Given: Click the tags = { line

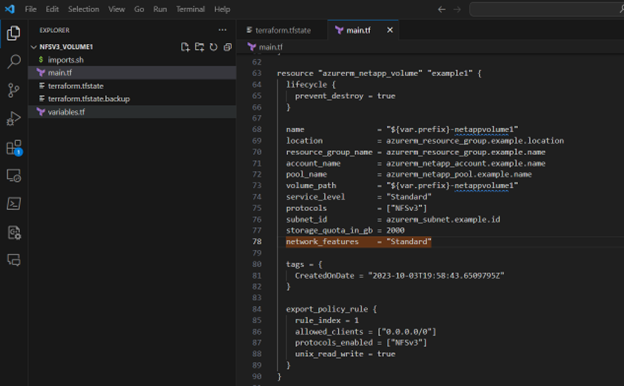Looking at the screenshot, I should [x=304, y=264].
